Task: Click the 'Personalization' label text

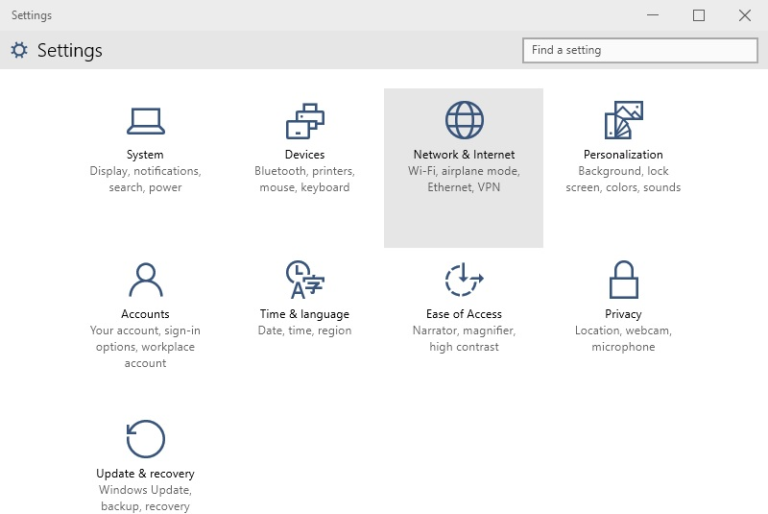Action: click(x=623, y=155)
